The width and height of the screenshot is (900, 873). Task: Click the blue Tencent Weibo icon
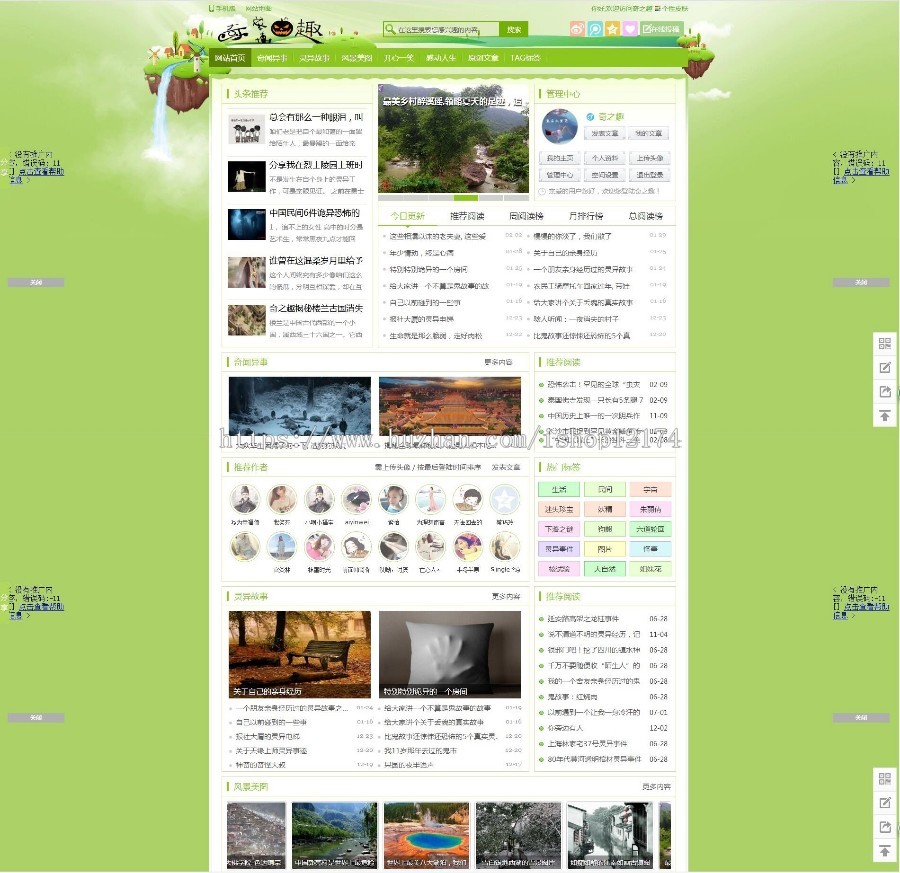click(595, 29)
